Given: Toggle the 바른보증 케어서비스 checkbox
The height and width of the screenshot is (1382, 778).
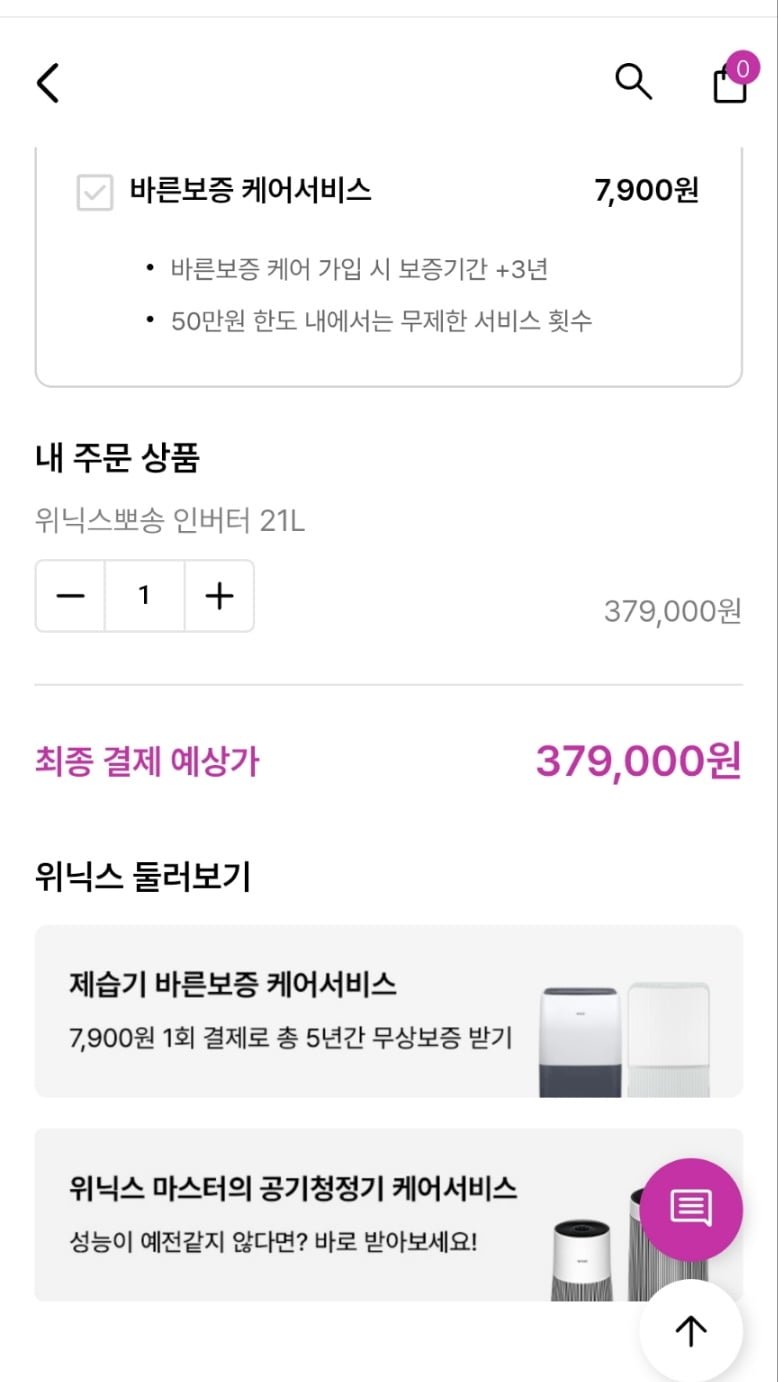Looking at the screenshot, I should (x=95, y=193).
